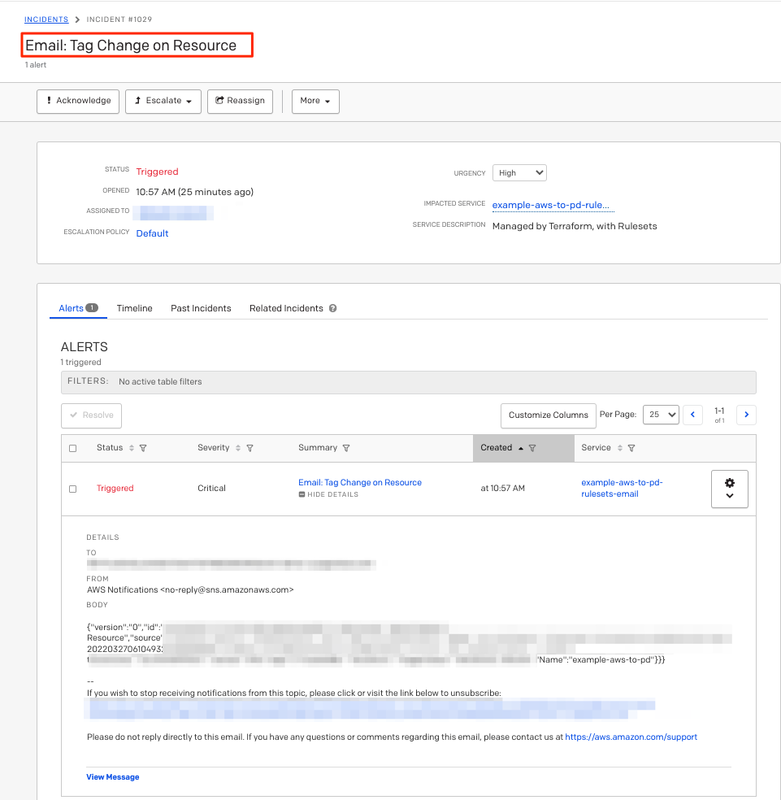
Task: Click the Critical severity cell
Action: 212,488
